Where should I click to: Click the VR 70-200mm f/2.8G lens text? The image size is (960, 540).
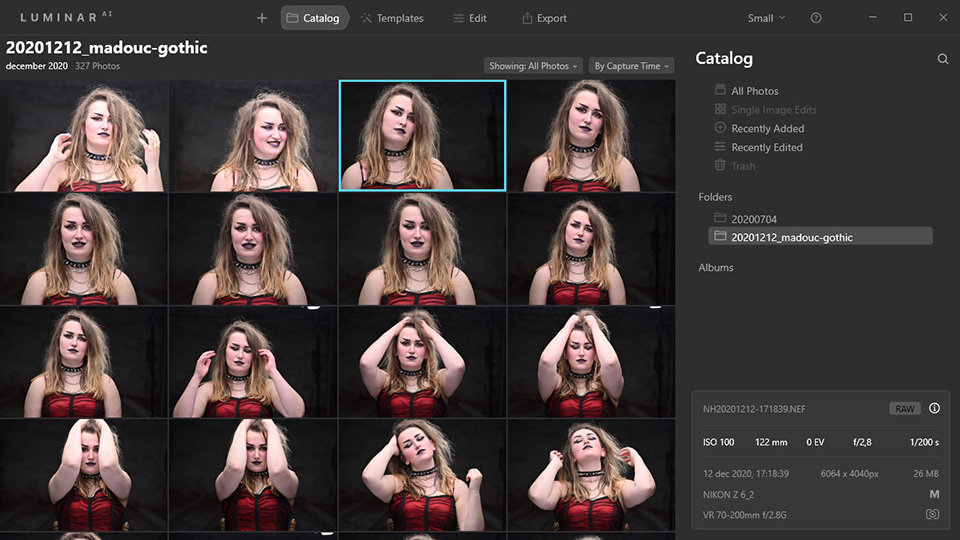744,515
